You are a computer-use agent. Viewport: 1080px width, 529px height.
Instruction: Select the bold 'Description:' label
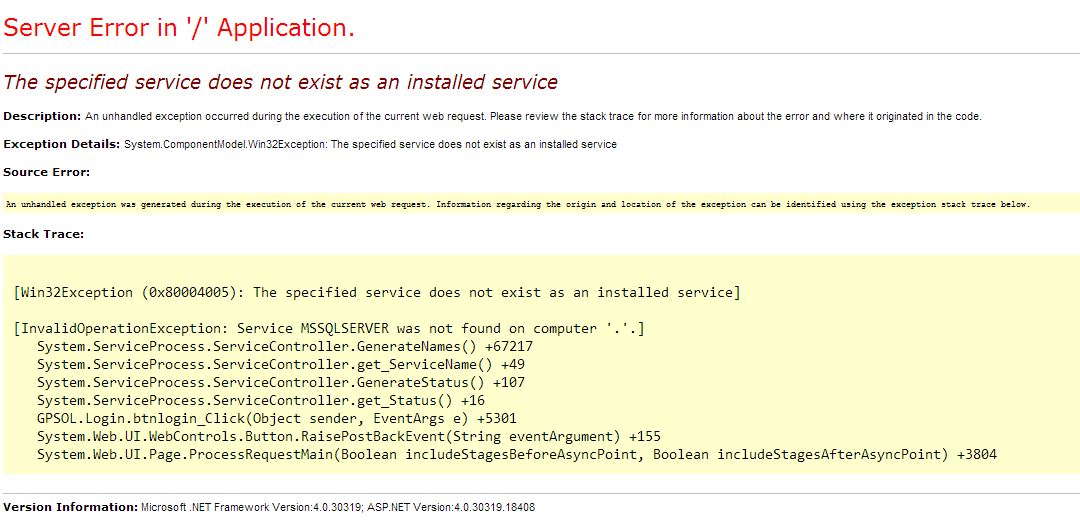coord(42,116)
